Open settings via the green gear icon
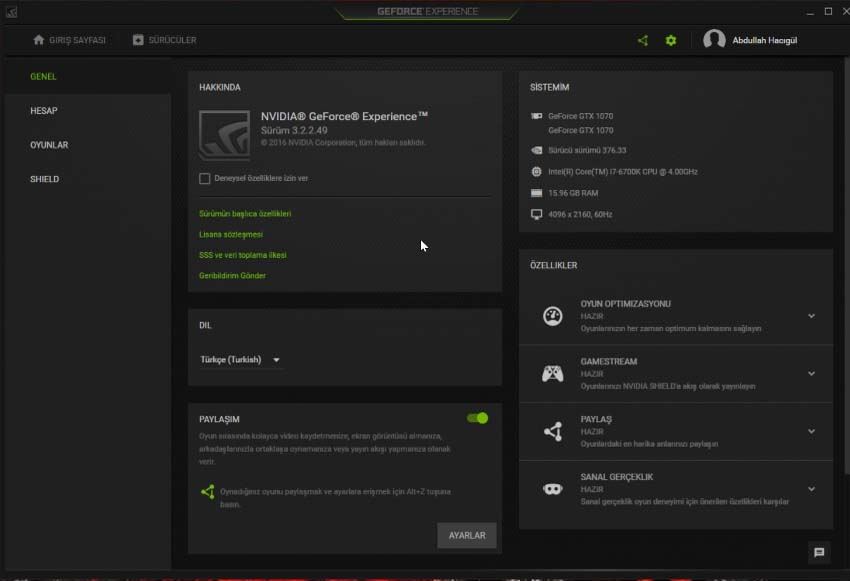Viewport: 850px width, 581px height. point(671,40)
